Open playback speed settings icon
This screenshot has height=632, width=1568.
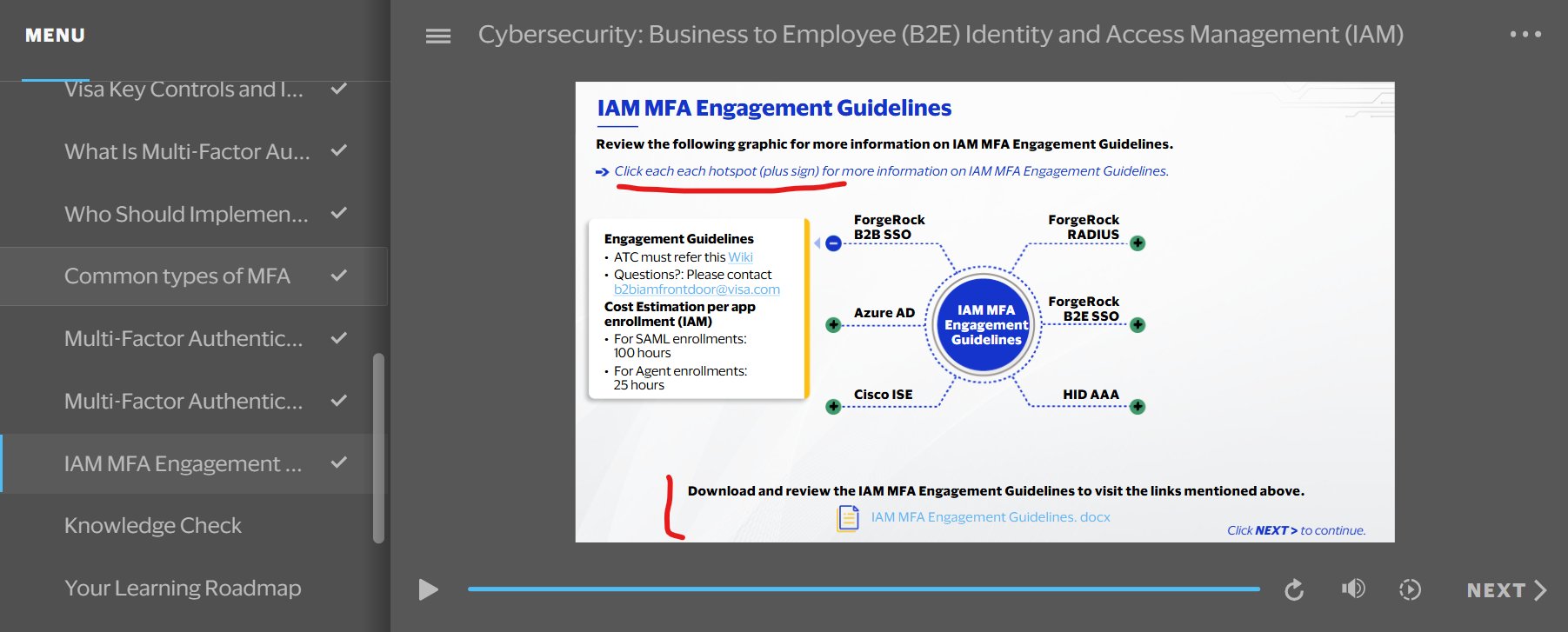(1410, 590)
